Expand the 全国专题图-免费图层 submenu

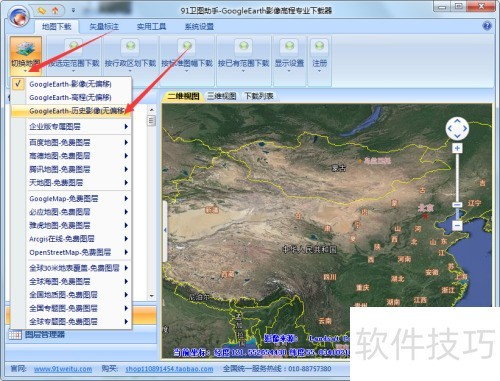coord(71,308)
